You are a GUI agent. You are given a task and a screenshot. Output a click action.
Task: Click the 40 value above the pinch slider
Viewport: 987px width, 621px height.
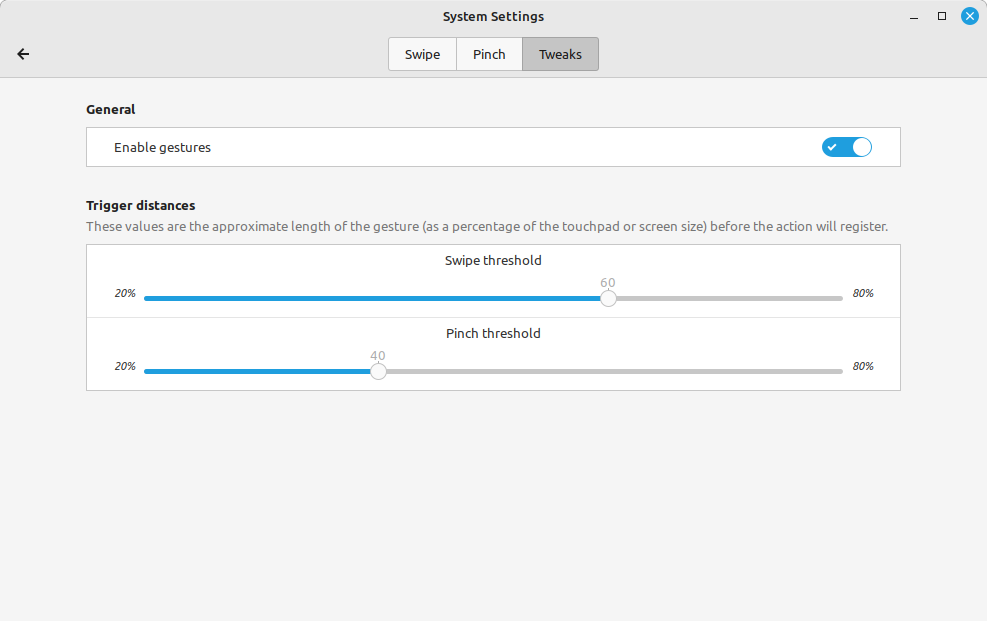pyautogui.click(x=378, y=356)
